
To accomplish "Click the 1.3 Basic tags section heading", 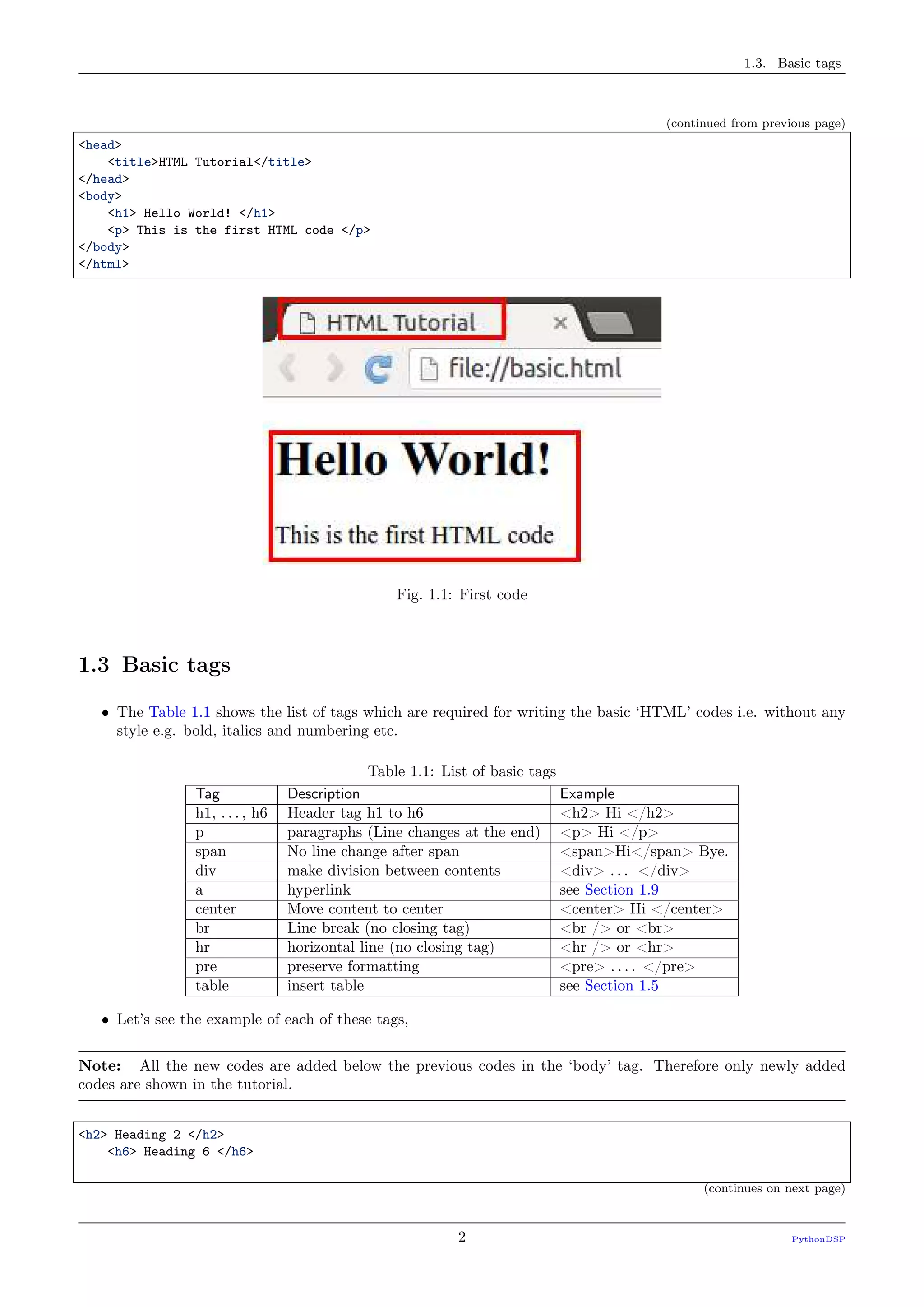I will coord(154,664).
